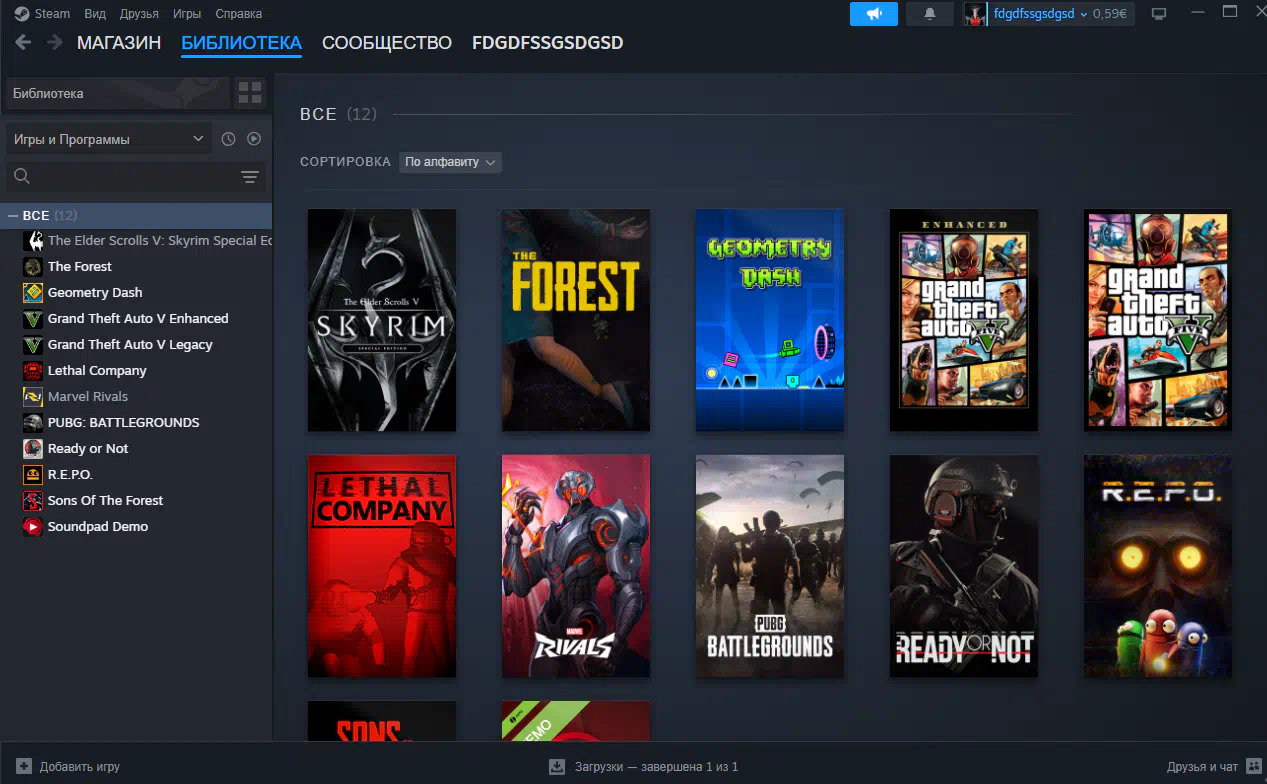The height and width of the screenshot is (784, 1267).
Task: Select Grand Theft Auto V Legacy in list
Action: tap(130, 344)
